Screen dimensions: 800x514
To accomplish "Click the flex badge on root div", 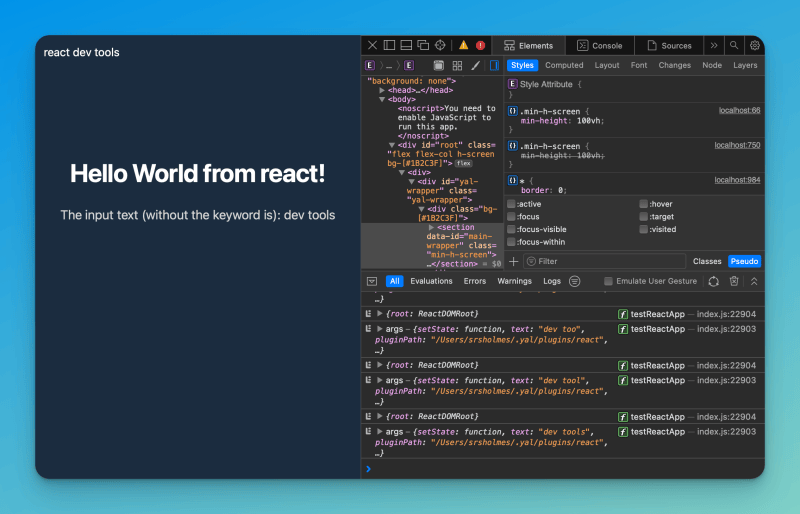I will (463, 163).
